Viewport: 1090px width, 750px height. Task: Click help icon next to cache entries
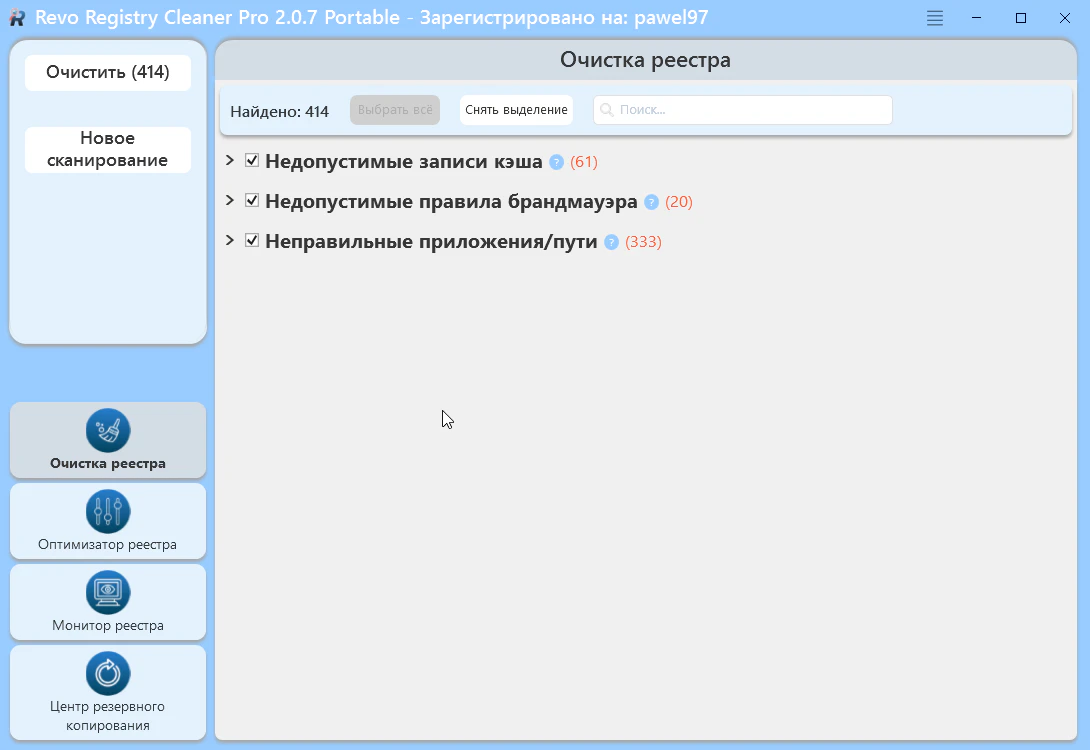click(x=557, y=162)
